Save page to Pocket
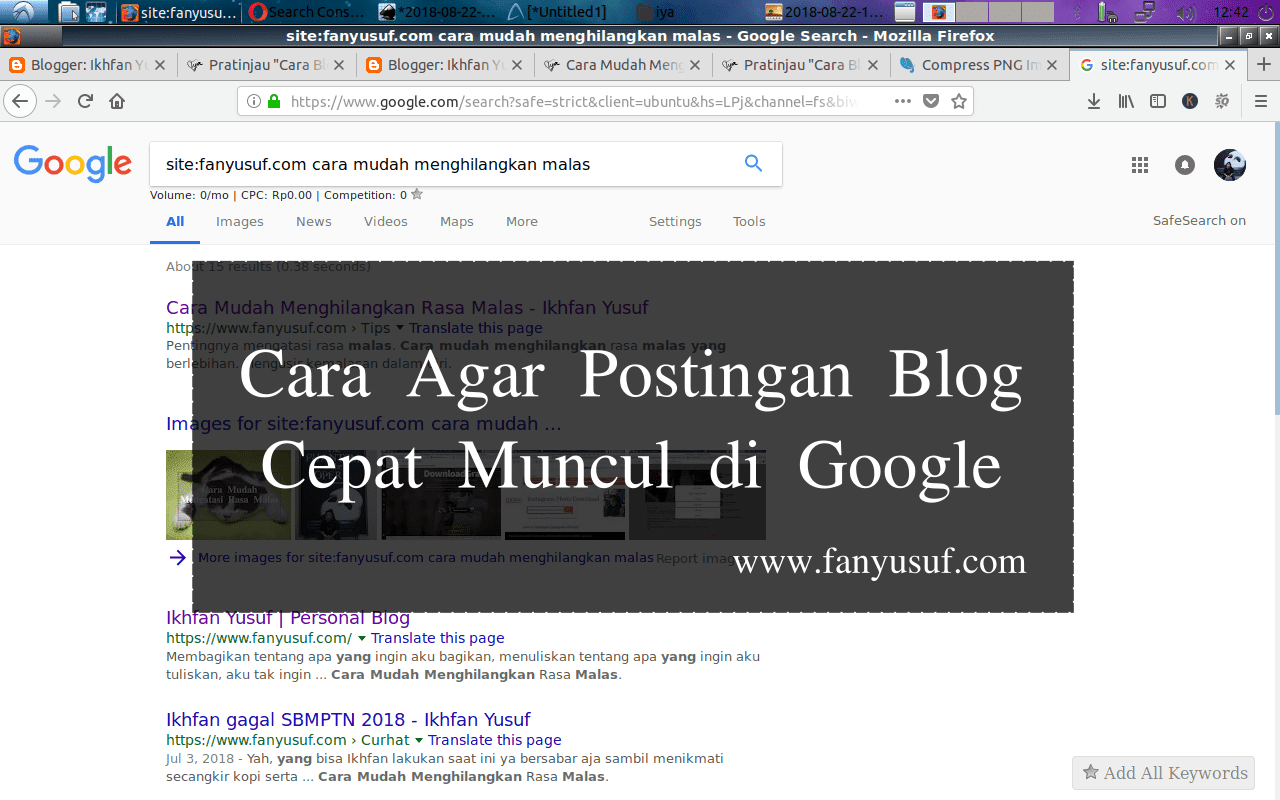Screen dimensions: 1280x800 tap(931, 101)
